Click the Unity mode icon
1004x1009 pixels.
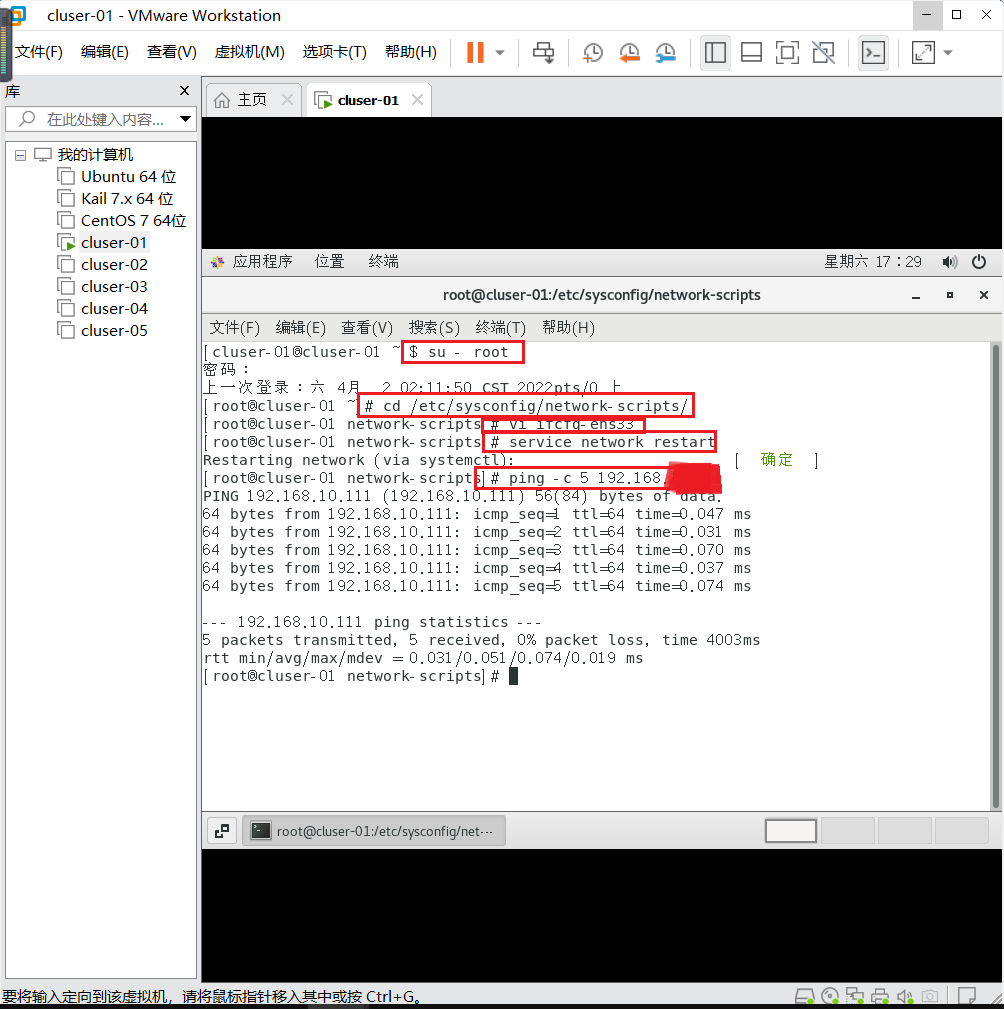pos(823,53)
